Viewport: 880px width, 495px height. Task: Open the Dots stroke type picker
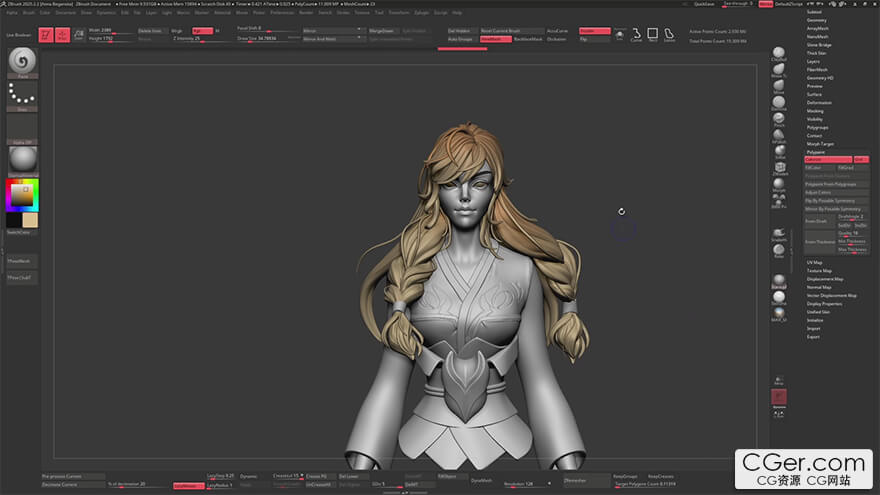21,97
